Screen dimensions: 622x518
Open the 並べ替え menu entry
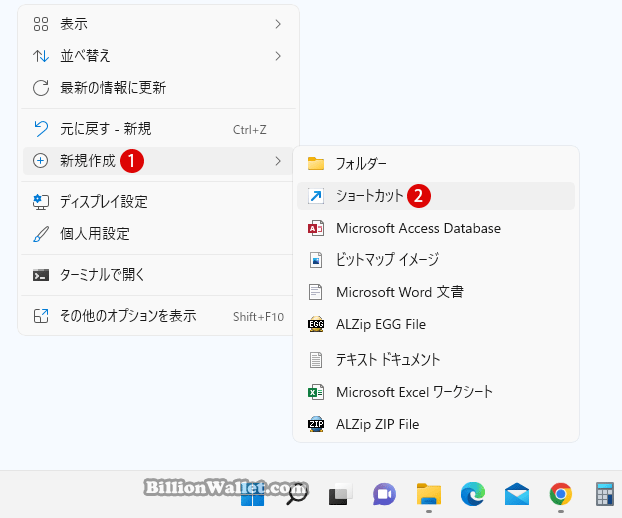158,56
